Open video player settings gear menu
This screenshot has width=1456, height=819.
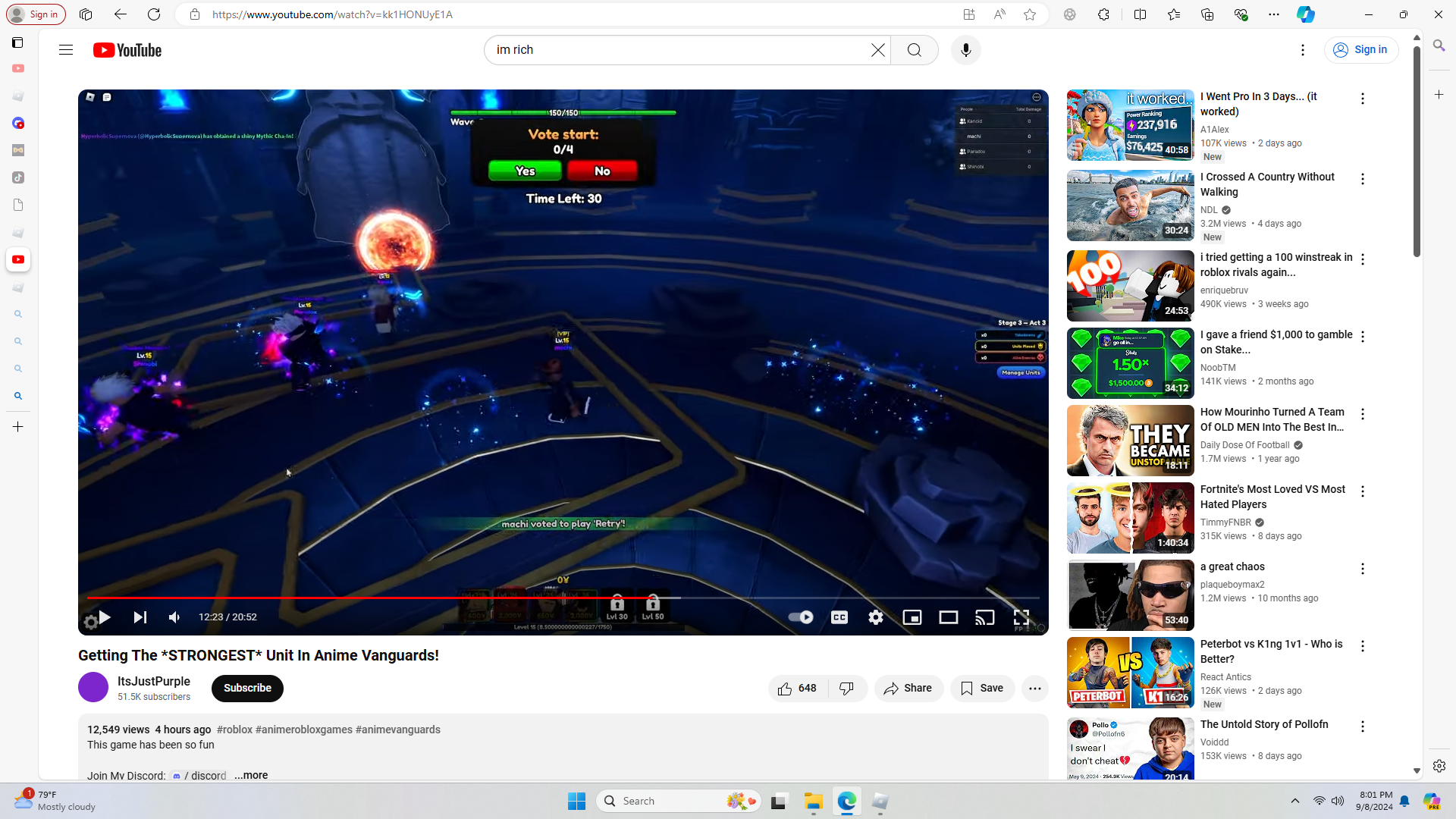click(875, 617)
